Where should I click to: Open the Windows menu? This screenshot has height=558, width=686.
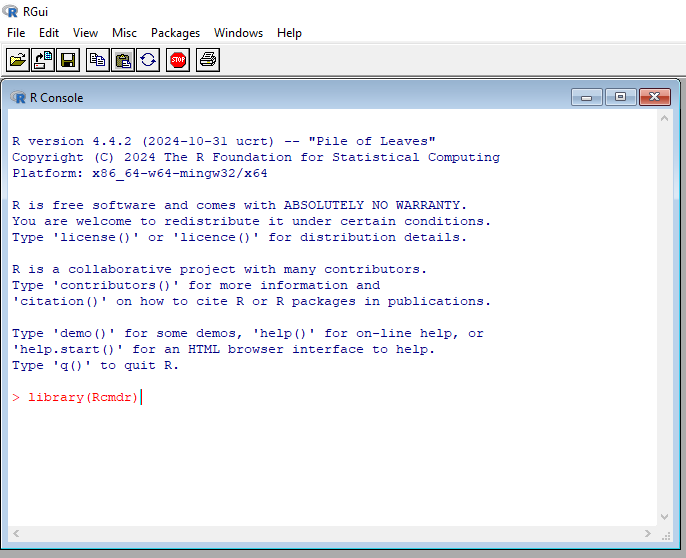[238, 33]
